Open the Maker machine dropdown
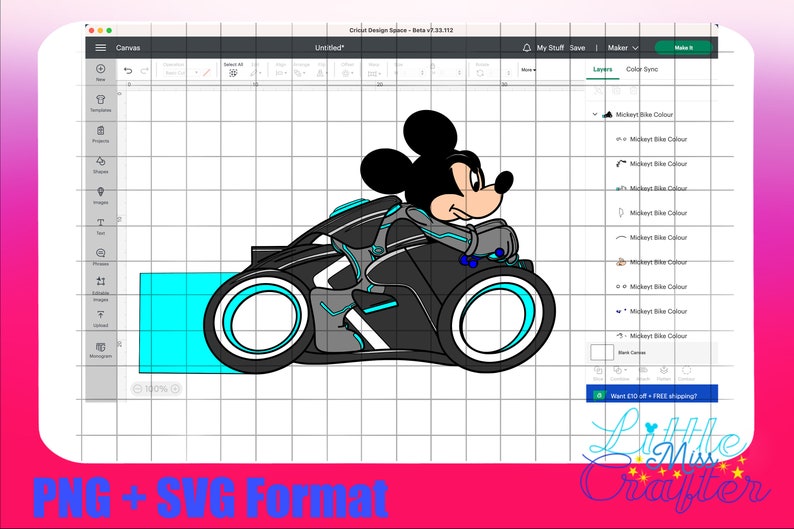 (x=623, y=48)
